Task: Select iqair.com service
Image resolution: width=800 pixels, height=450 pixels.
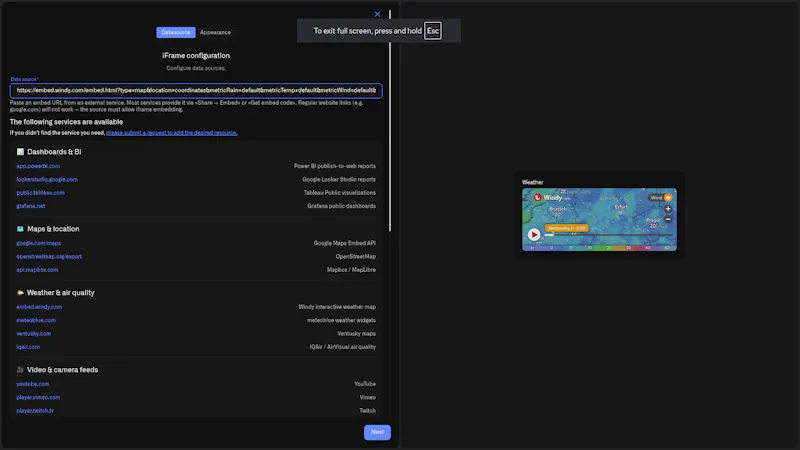Action: (x=28, y=346)
